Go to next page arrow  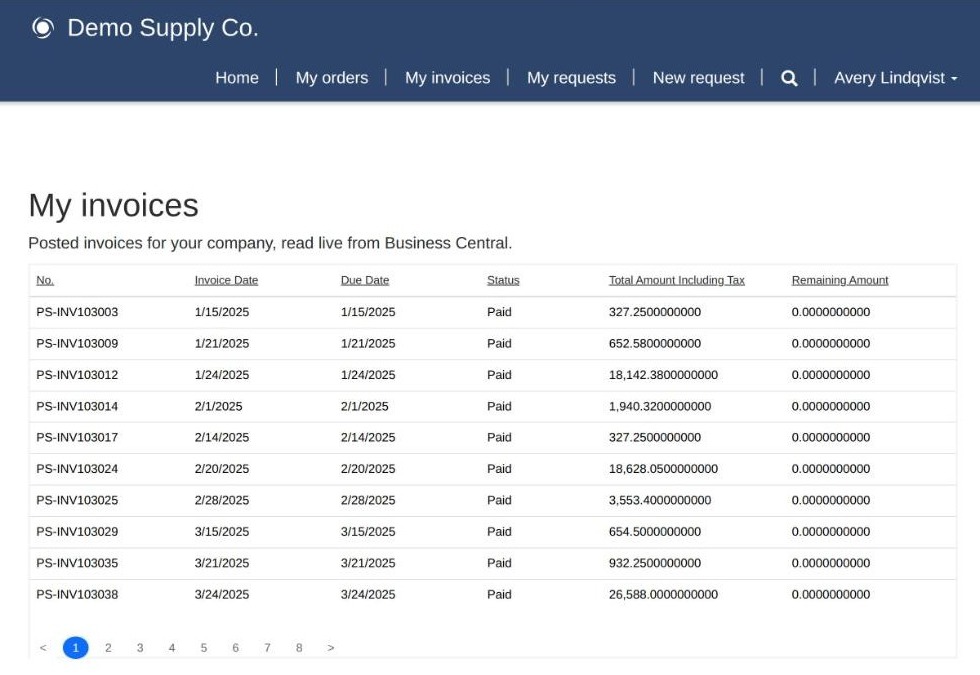point(331,648)
